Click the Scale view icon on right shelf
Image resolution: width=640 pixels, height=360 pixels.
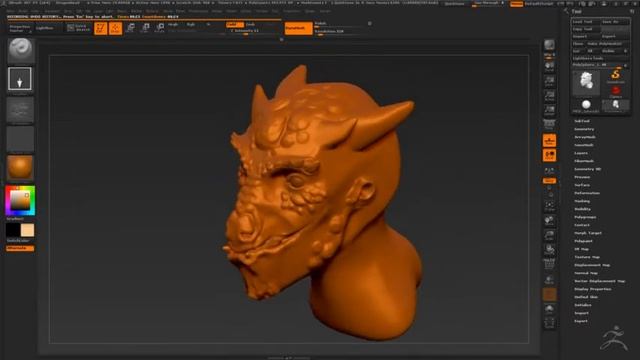pyautogui.click(x=549, y=236)
